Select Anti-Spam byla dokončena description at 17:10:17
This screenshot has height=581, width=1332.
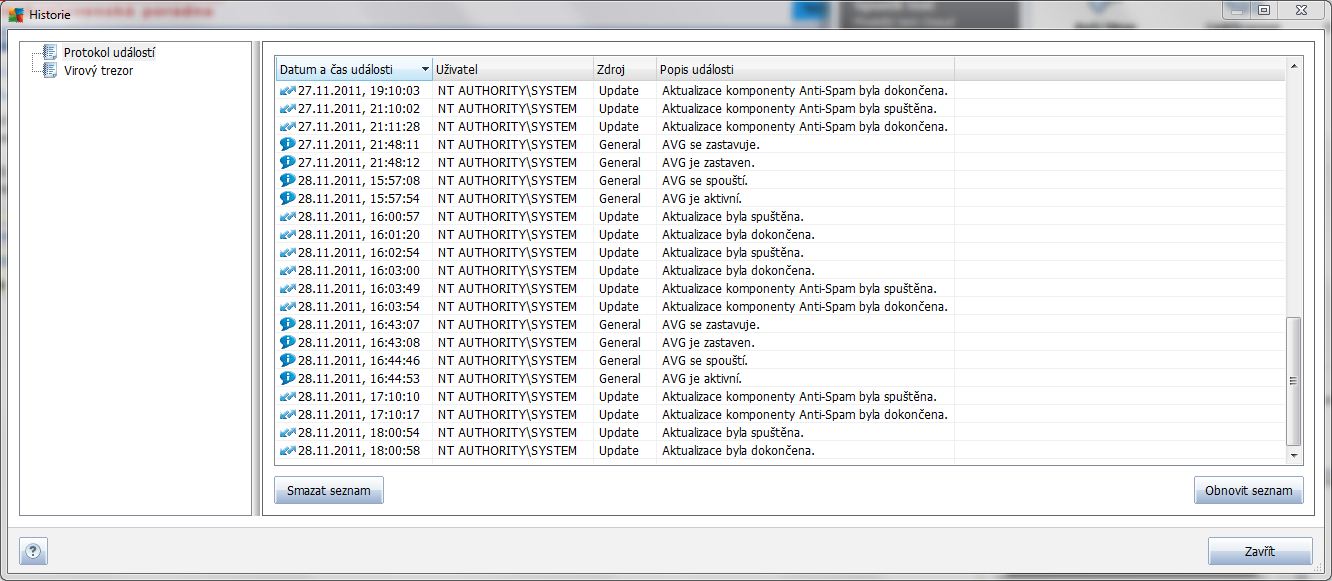click(805, 414)
